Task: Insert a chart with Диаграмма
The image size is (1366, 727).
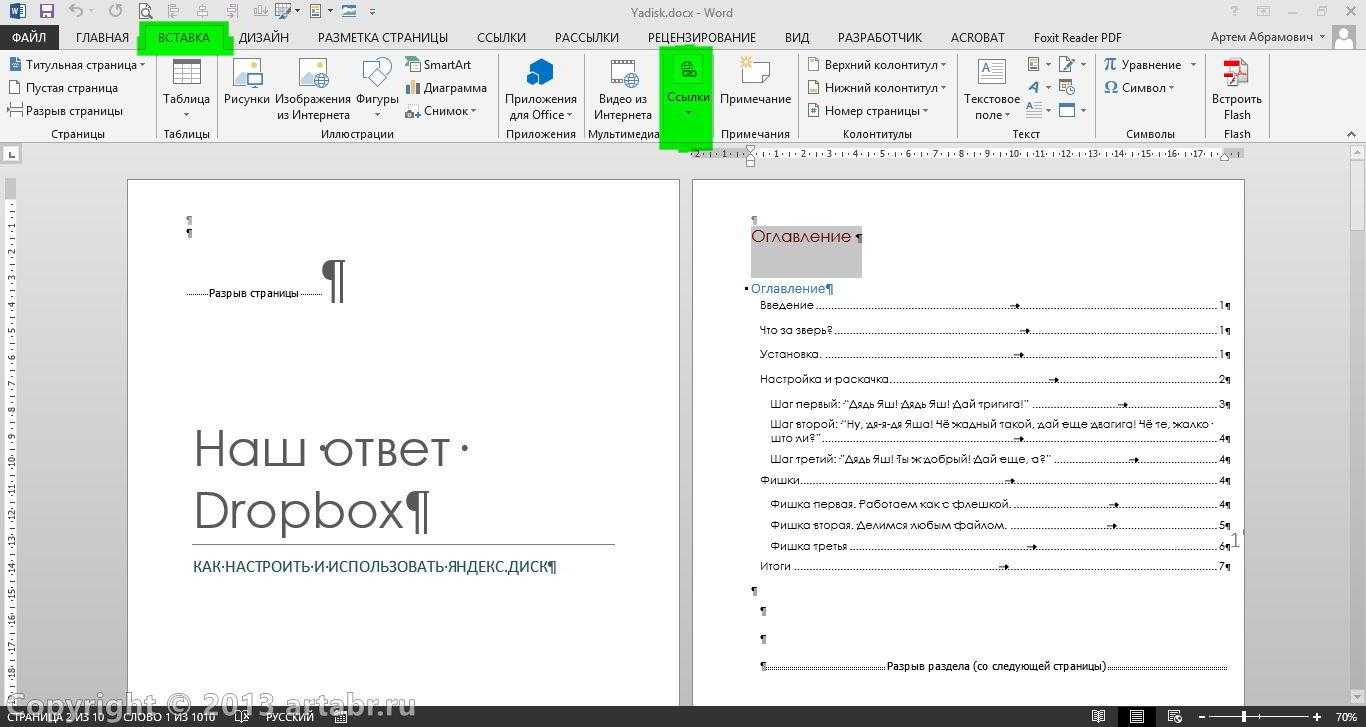Action: [x=445, y=87]
